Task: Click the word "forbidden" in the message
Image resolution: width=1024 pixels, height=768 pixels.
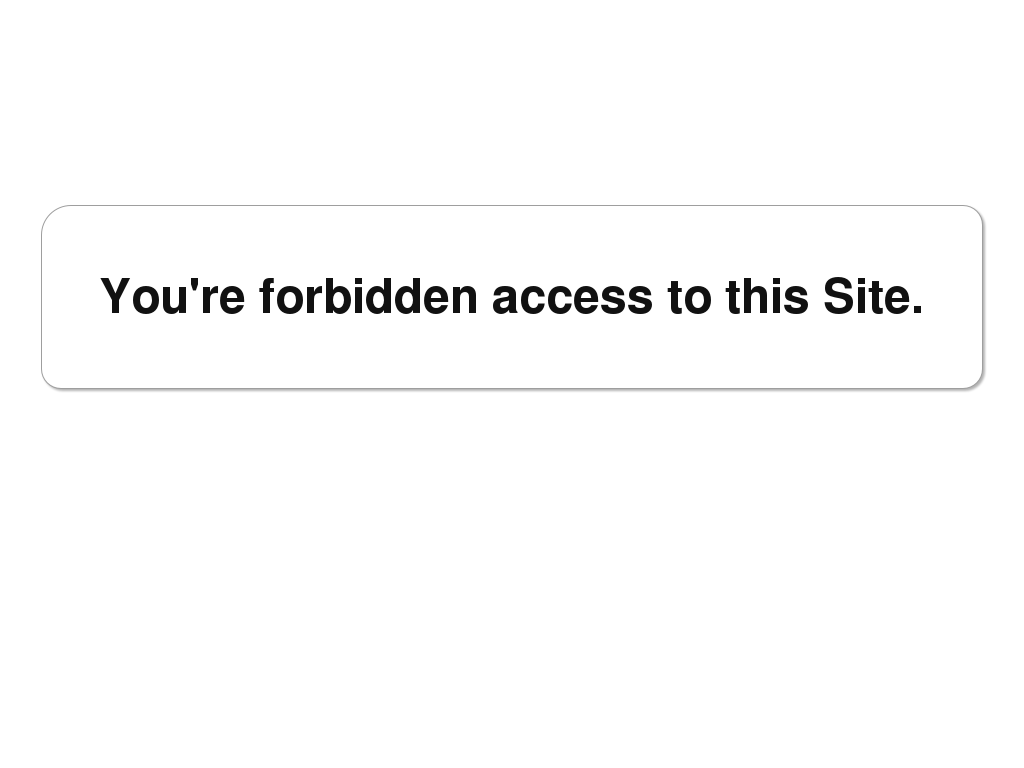Action: click(368, 297)
